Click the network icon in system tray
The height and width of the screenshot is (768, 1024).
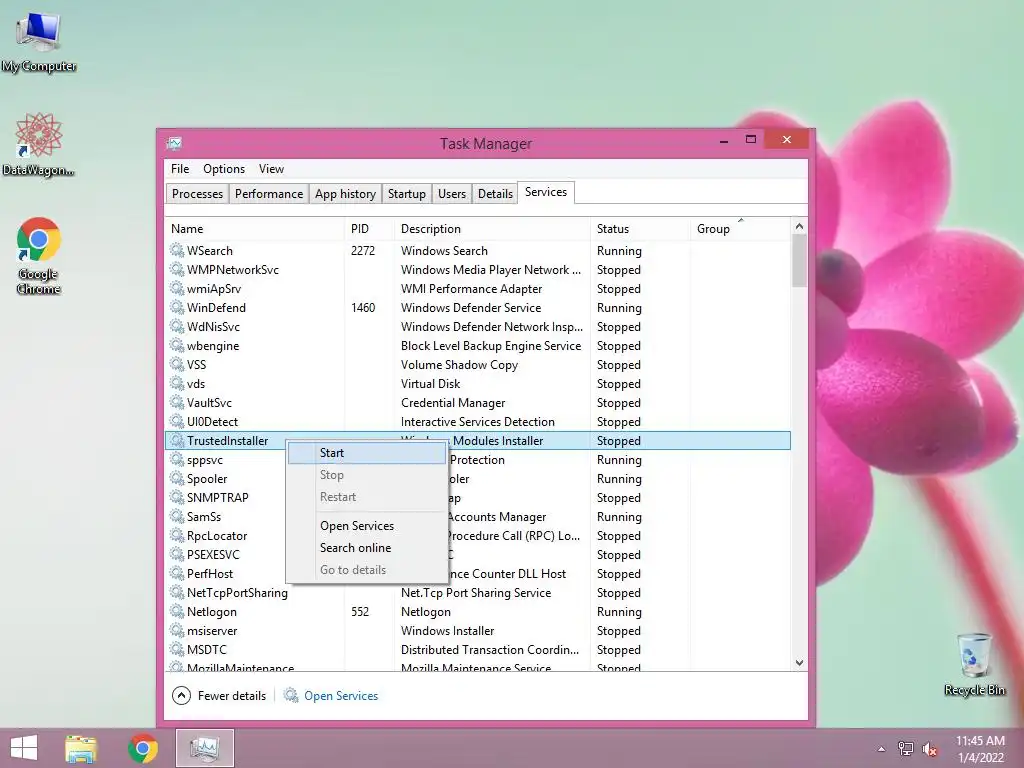906,748
